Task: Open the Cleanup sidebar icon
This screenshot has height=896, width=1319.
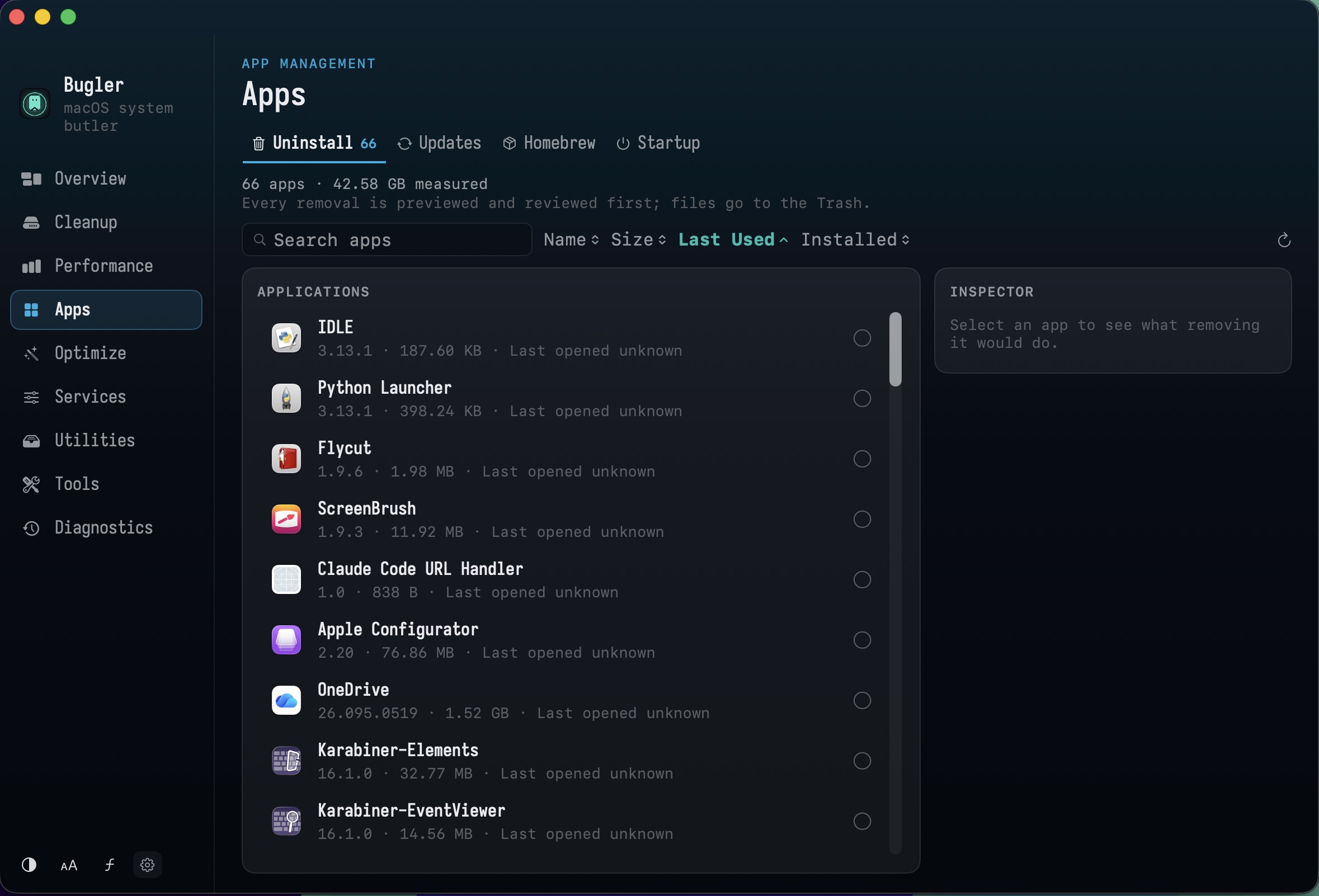Action: (x=31, y=223)
